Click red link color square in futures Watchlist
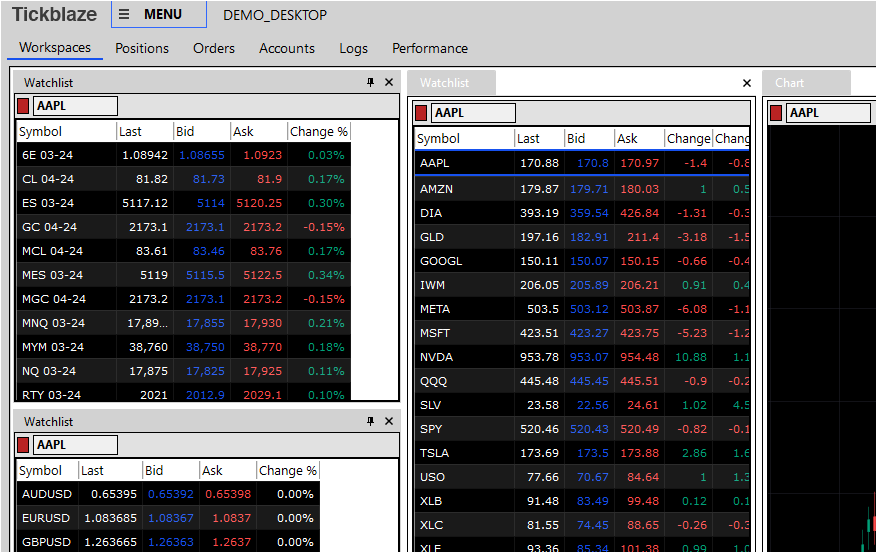 click(x=23, y=106)
